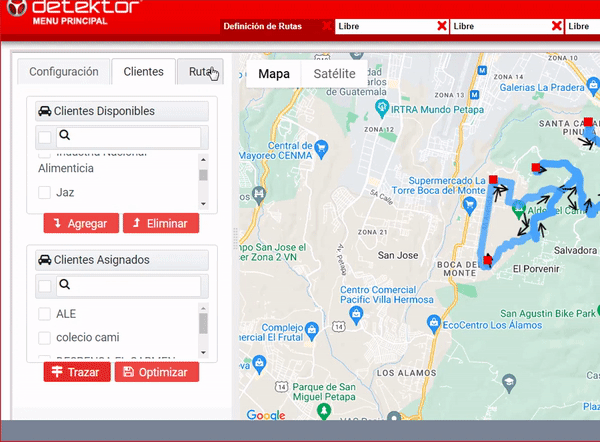Check the ALE client checkbox
The width and height of the screenshot is (600, 442).
coord(44,314)
